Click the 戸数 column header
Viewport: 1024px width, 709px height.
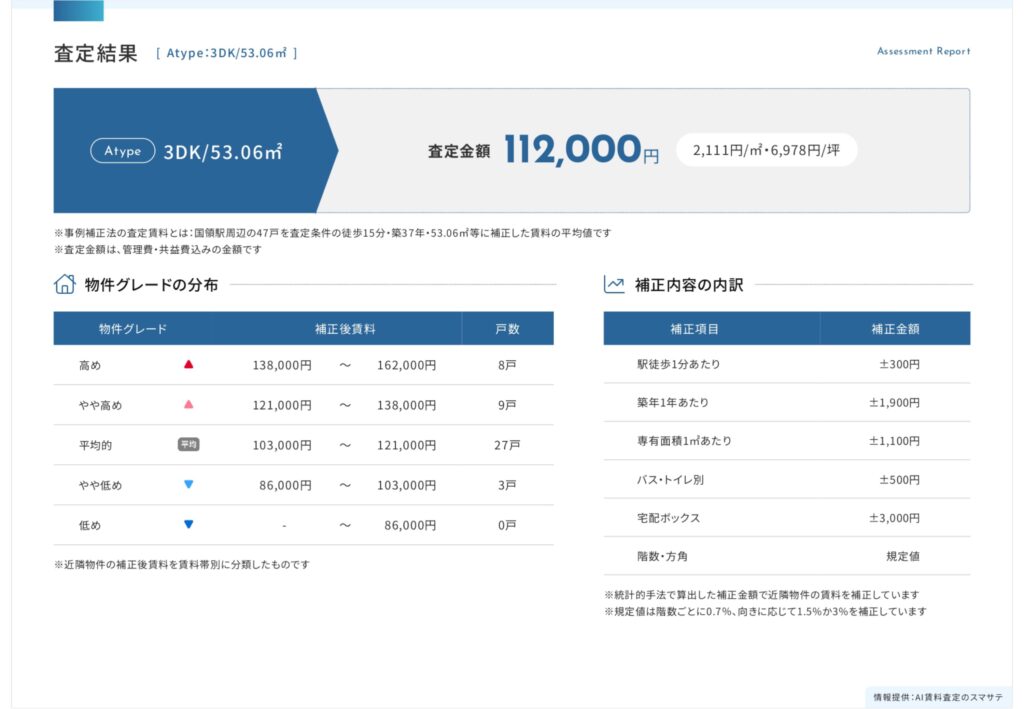click(507, 329)
